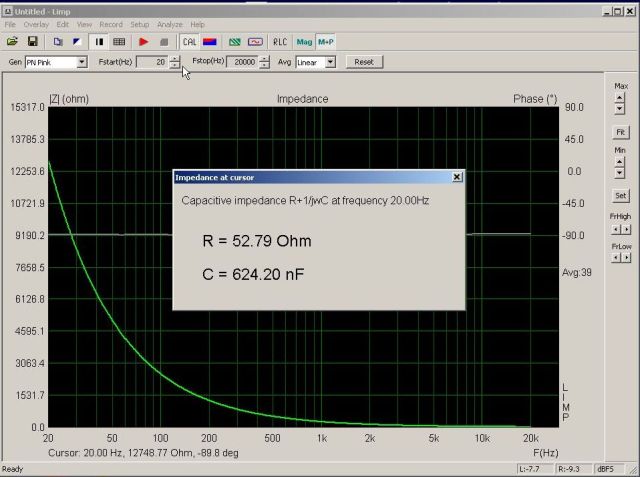
Task: Open the Setup menu
Action: (x=140, y=24)
